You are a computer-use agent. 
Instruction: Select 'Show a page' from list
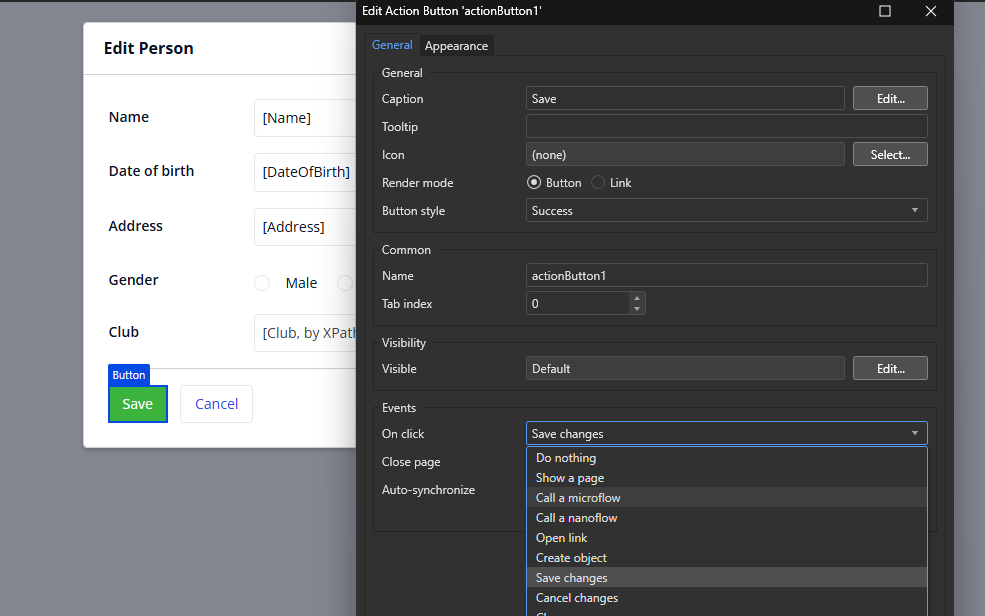570,478
